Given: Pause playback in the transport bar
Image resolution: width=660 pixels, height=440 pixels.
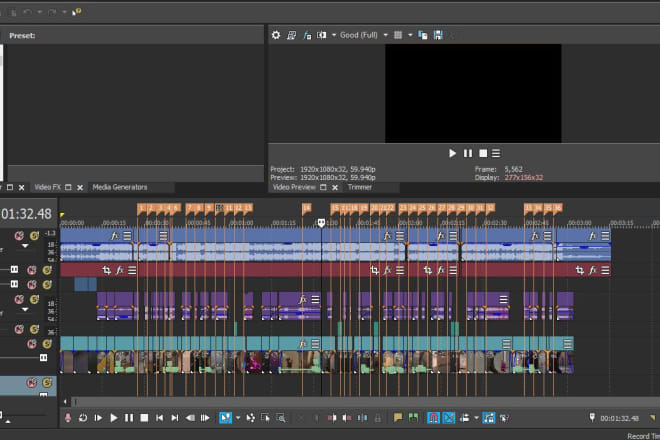Looking at the screenshot, I should tap(129, 418).
